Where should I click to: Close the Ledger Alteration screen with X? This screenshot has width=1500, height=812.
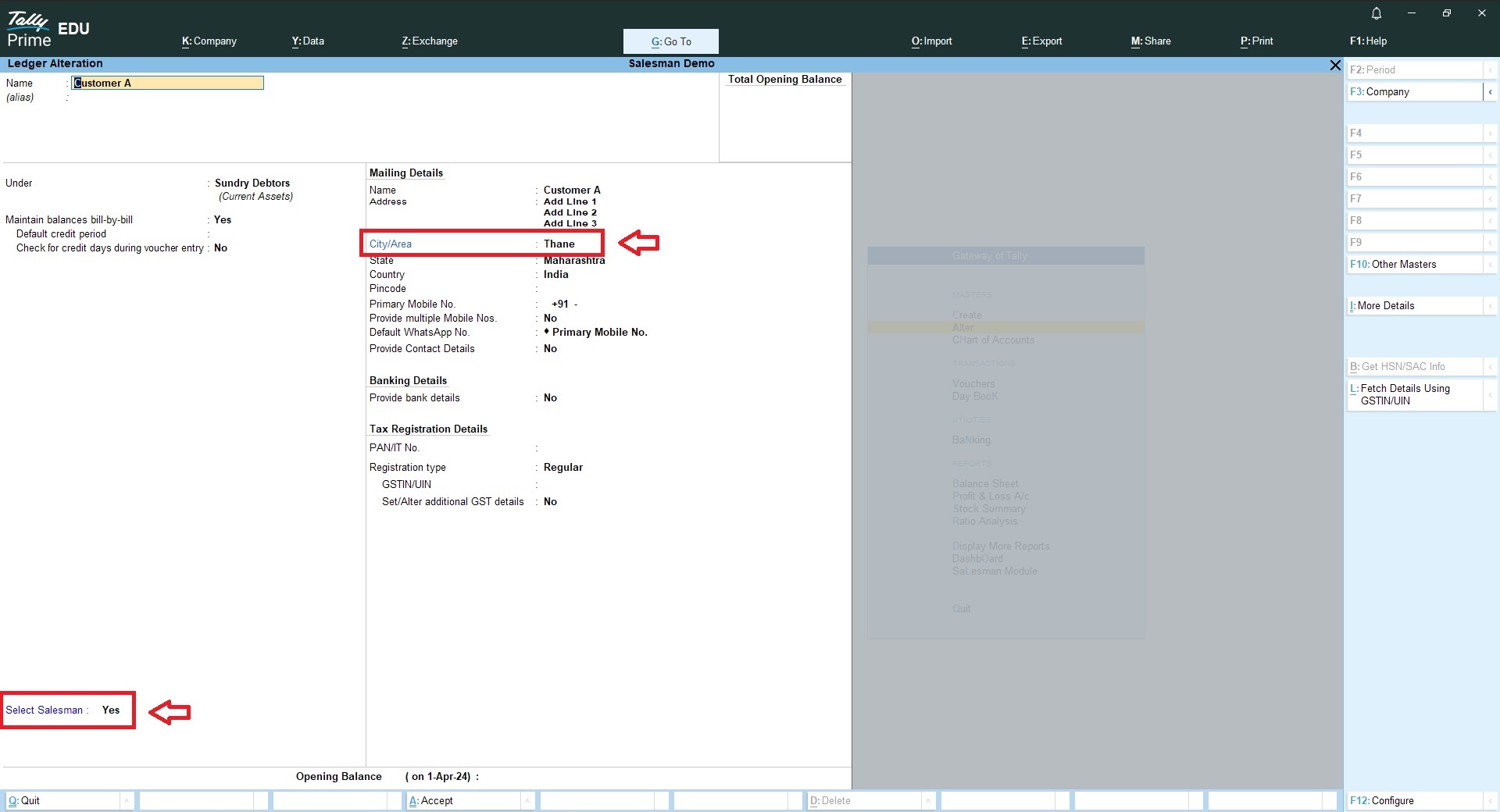coord(1335,66)
